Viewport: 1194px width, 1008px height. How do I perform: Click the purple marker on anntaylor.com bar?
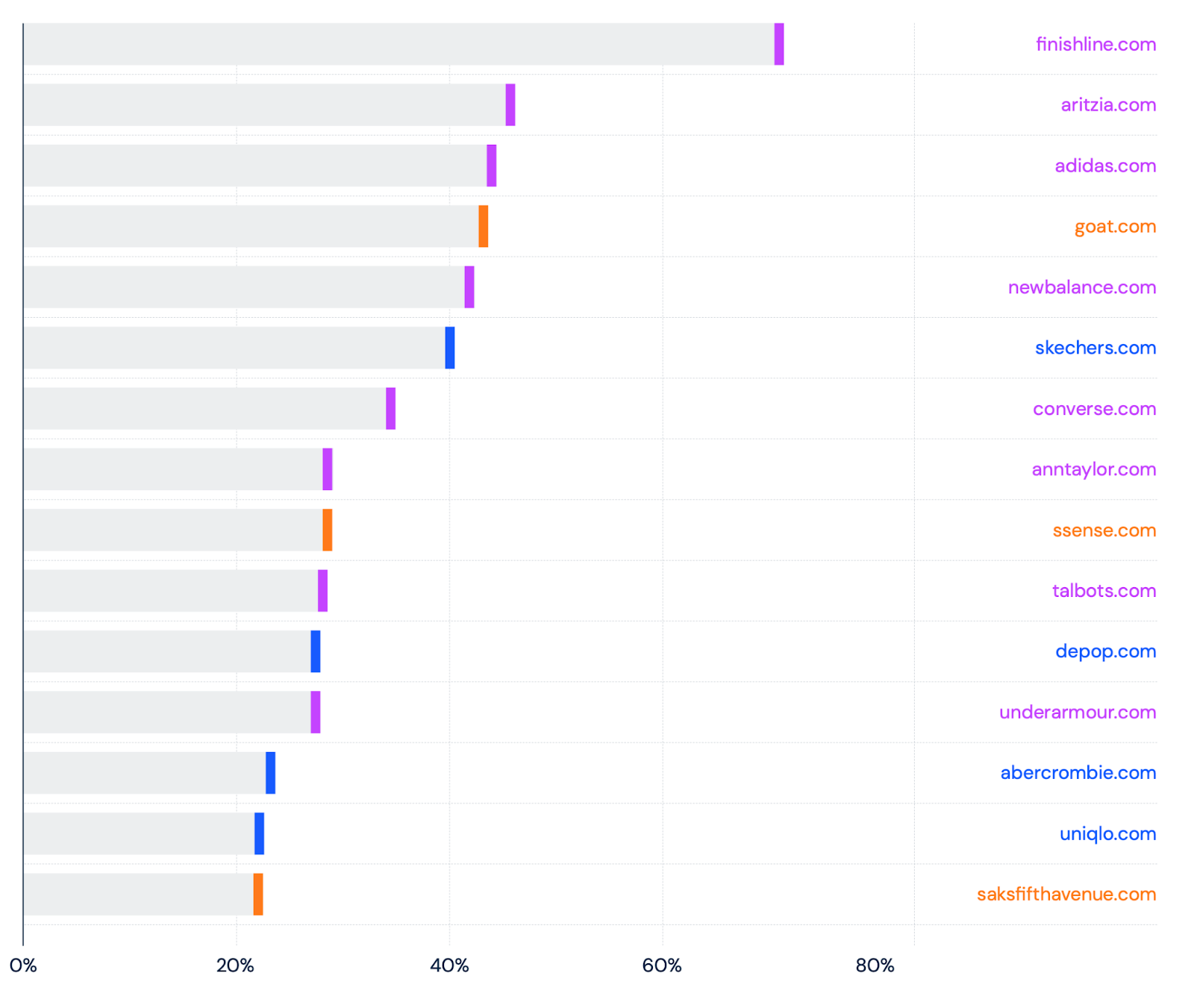pos(328,469)
